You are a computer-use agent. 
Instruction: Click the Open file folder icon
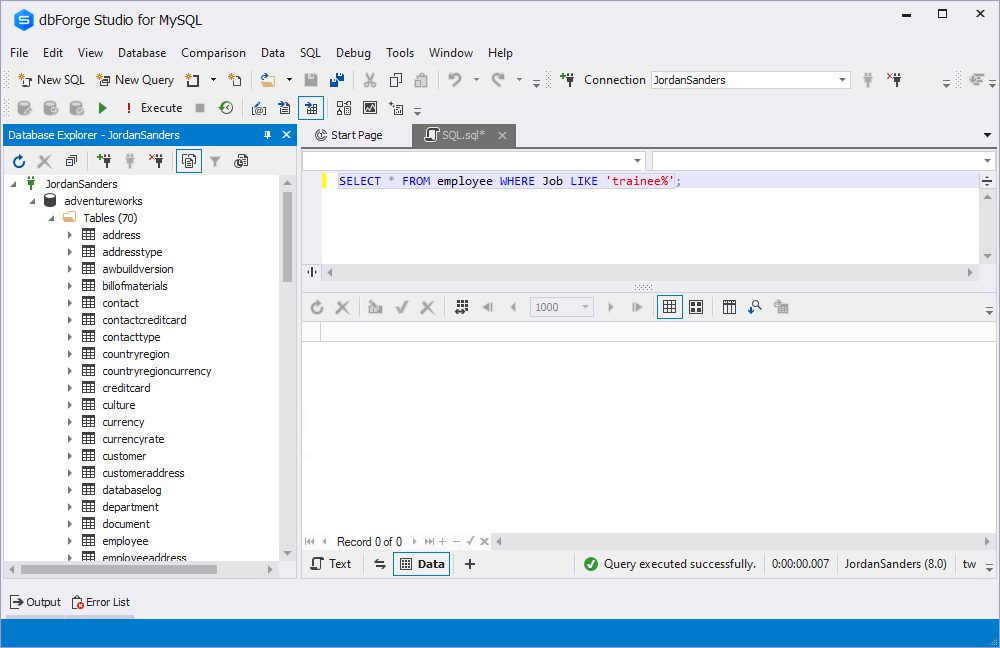pos(268,80)
